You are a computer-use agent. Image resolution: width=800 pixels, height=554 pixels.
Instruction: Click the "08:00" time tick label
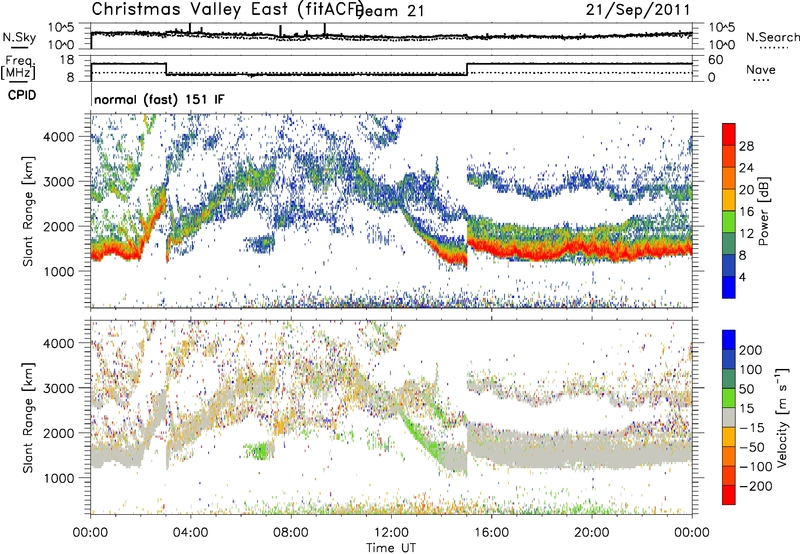tap(291, 533)
